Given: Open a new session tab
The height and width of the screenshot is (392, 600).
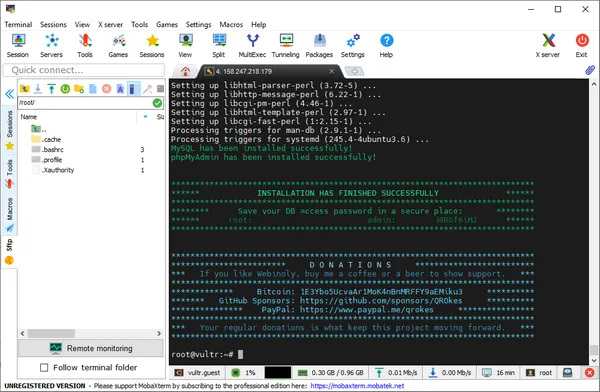Looking at the screenshot, I should click(x=354, y=71).
